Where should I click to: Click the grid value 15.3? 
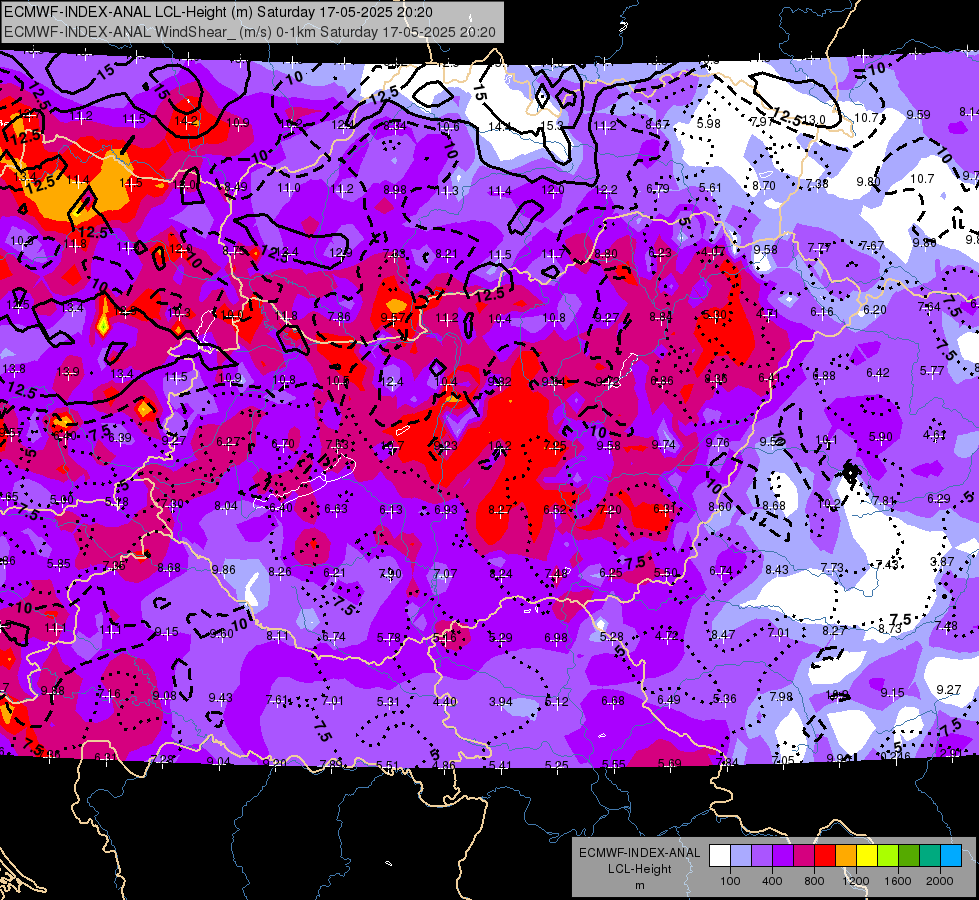click(551, 126)
